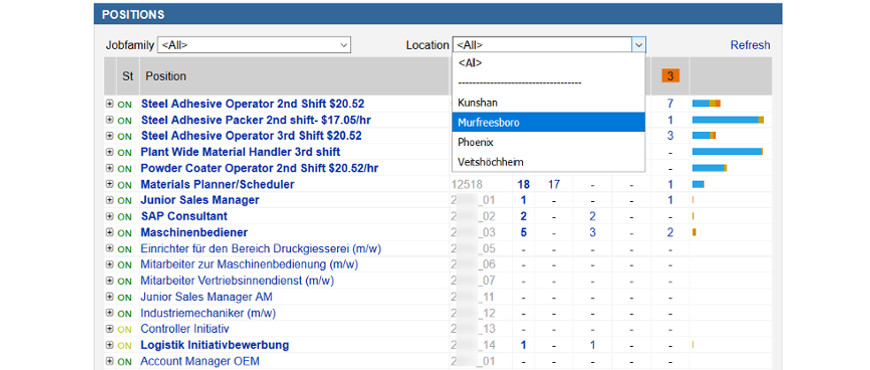Viewport: 870px width, 370px height.
Task: Select Murfreesboro in Location list
Action: pyautogui.click(x=548, y=123)
